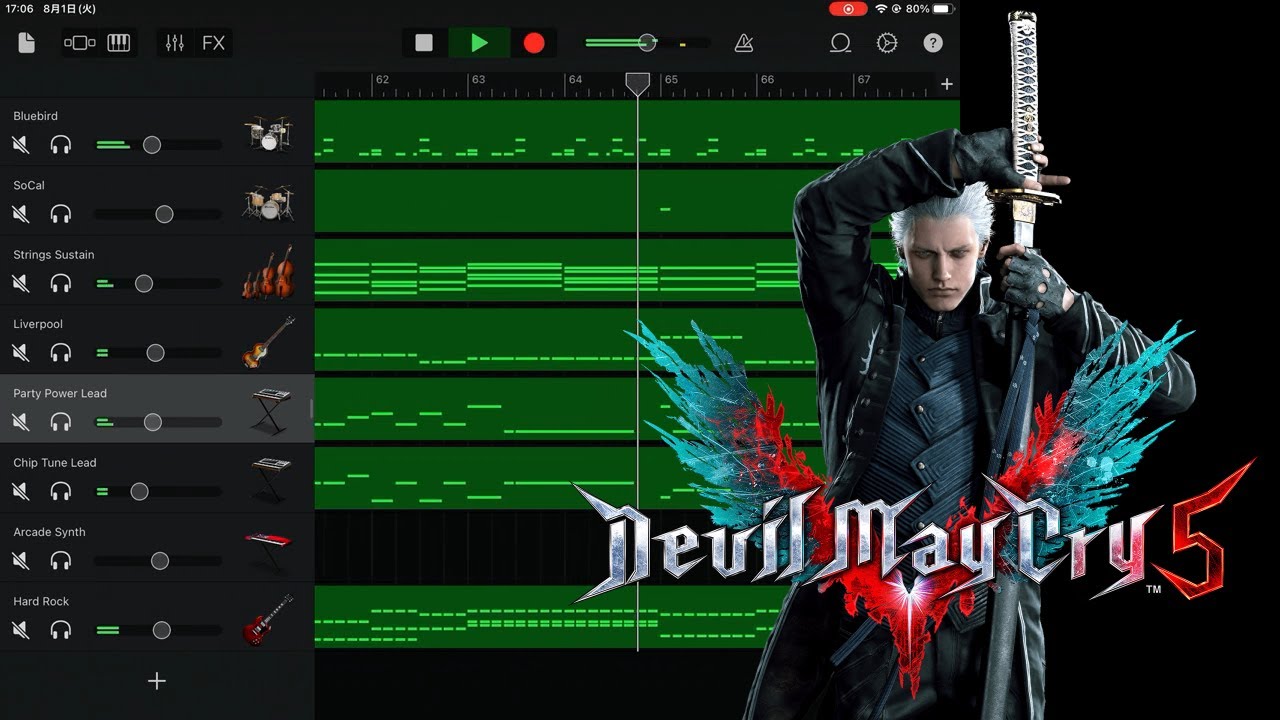Viewport: 1280px width, 720px height.
Task: Tap the SoCal drum kit icon
Action: click(x=268, y=202)
